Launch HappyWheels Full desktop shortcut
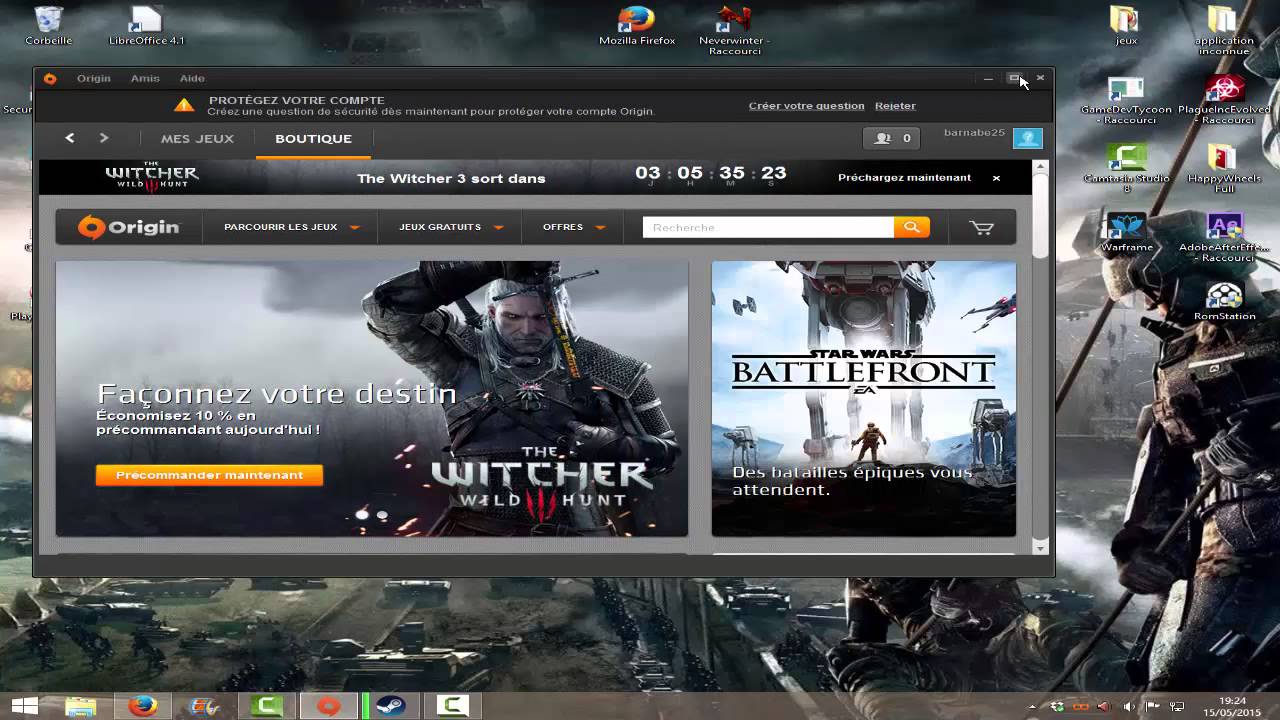The height and width of the screenshot is (720, 1280). coord(1224,168)
